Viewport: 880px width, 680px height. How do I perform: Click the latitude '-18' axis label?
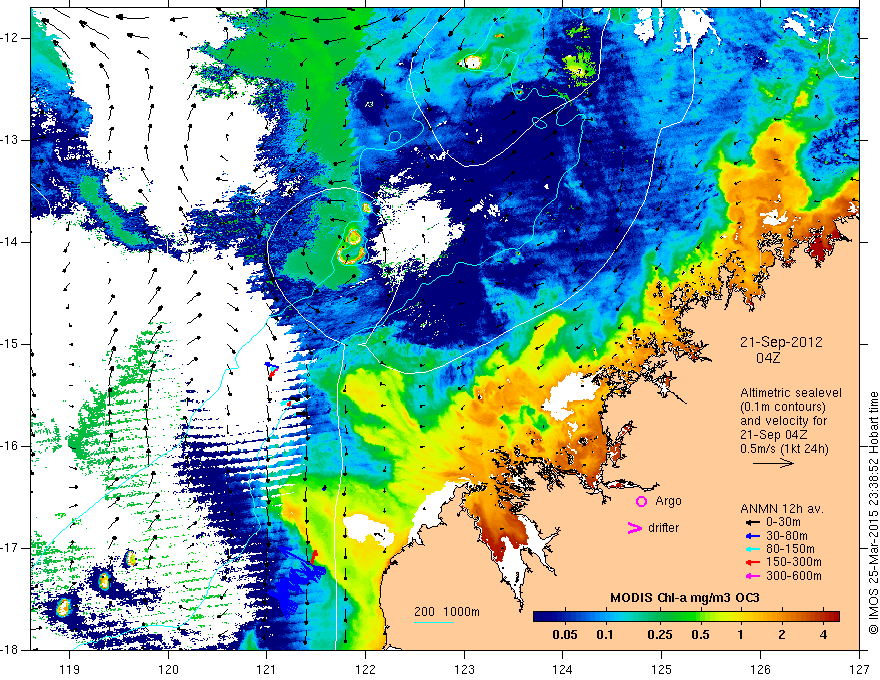pyautogui.click(x=10, y=650)
